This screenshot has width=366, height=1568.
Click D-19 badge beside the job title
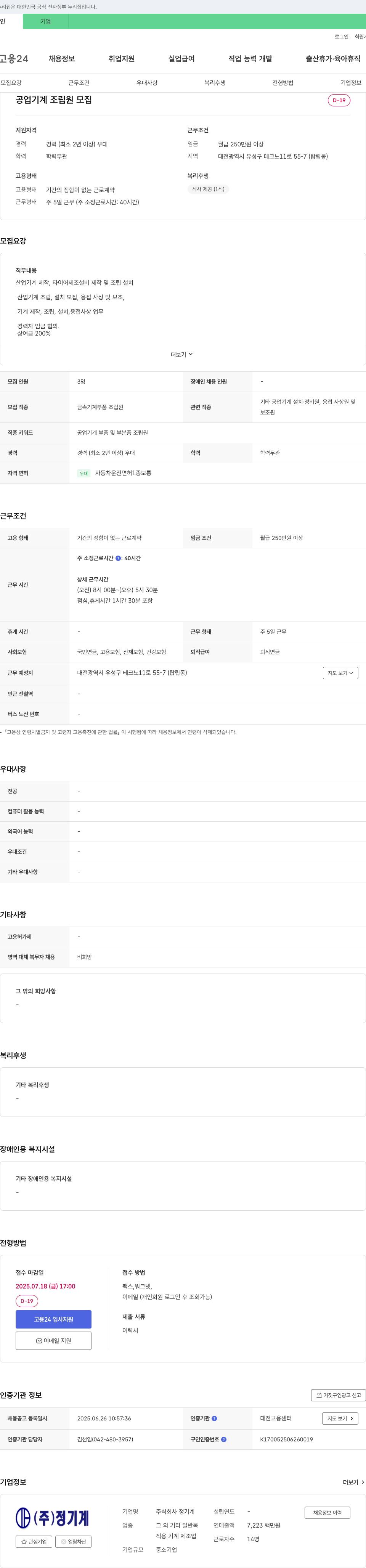coord(339,100)
